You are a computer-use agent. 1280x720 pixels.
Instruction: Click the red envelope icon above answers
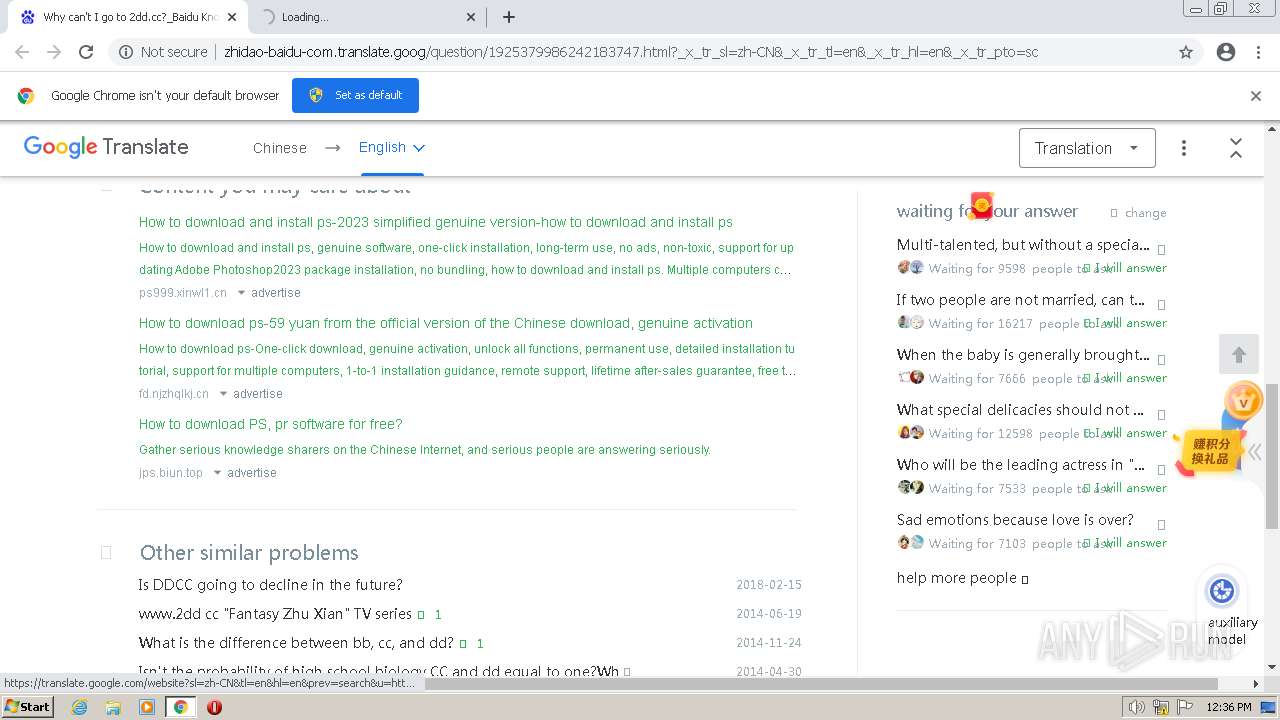(982, 205)
